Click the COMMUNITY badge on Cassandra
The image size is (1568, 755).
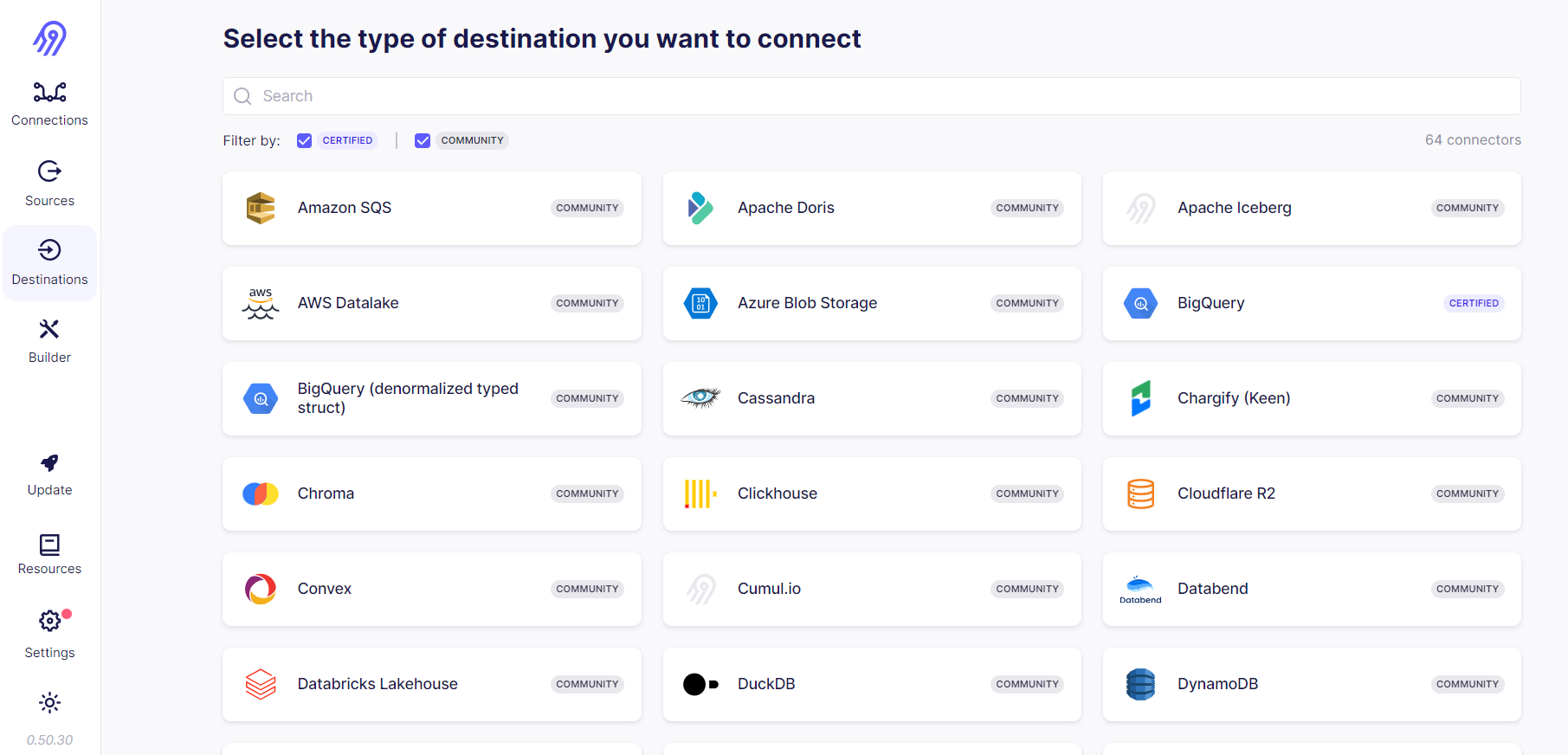point(1027,398)
